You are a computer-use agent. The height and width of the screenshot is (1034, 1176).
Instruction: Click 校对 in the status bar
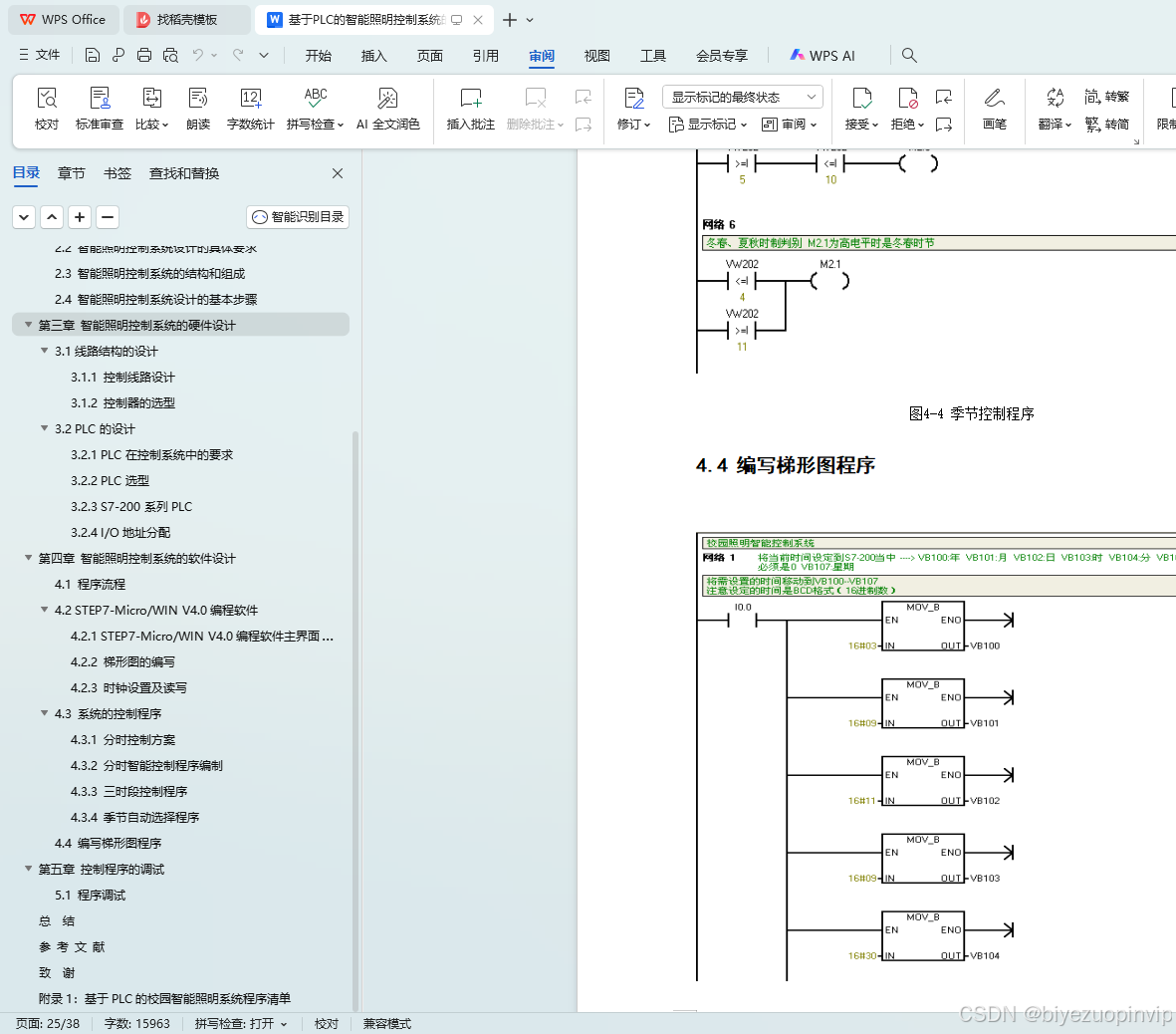[327, 1023]
